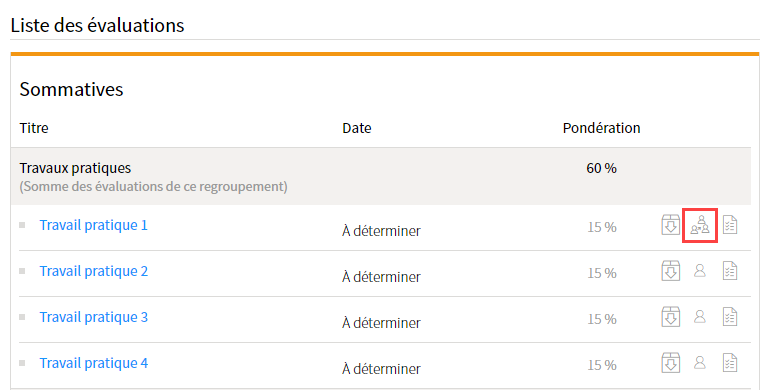Click the download box icon for Travail pratique 2
The image size is (768, 390).
671,270
